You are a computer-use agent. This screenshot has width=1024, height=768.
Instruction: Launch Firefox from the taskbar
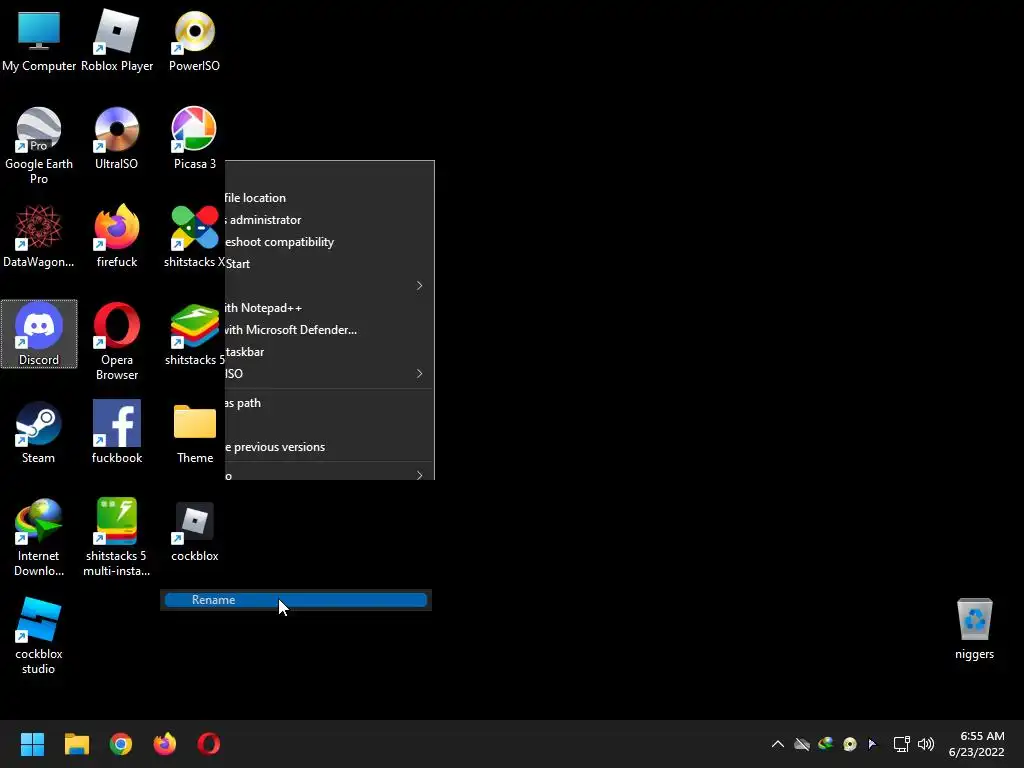(165, 744)
